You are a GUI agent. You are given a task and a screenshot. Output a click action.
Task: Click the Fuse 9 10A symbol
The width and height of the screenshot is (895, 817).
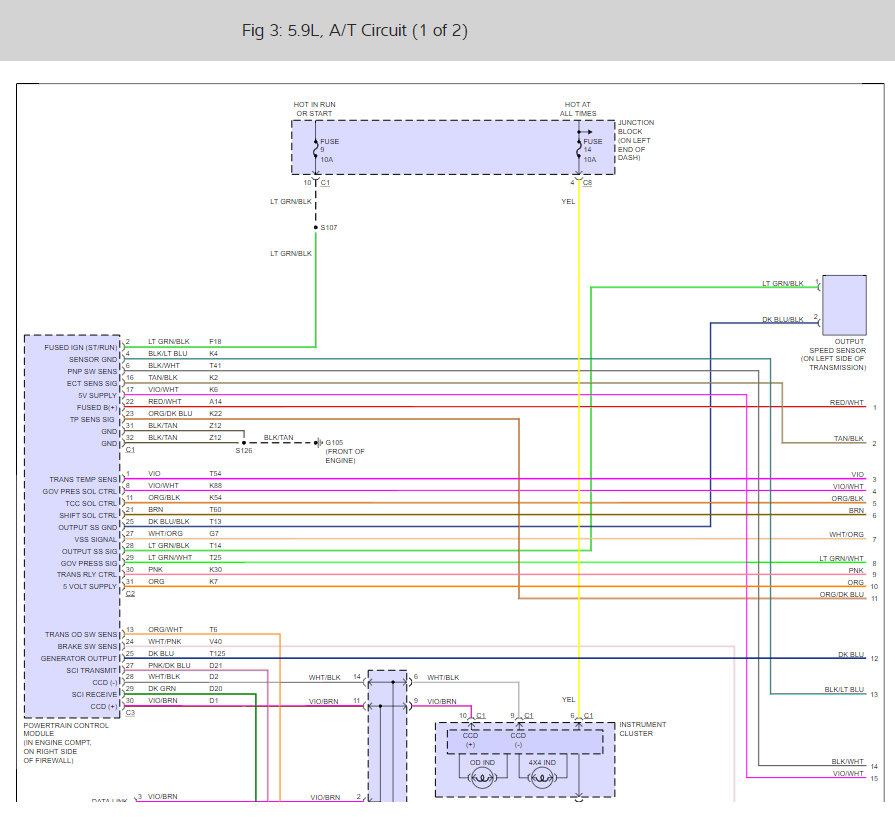click(316, 149)
